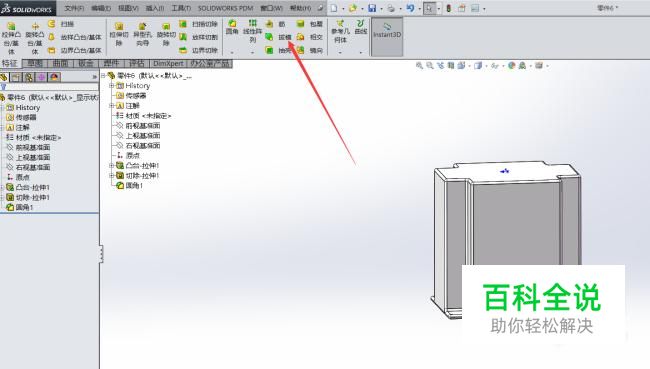Select 材质 <未指定> in the left FeatureManager panel
The width and height of the screenshot is (650, 369).
[x=33, y=137]
